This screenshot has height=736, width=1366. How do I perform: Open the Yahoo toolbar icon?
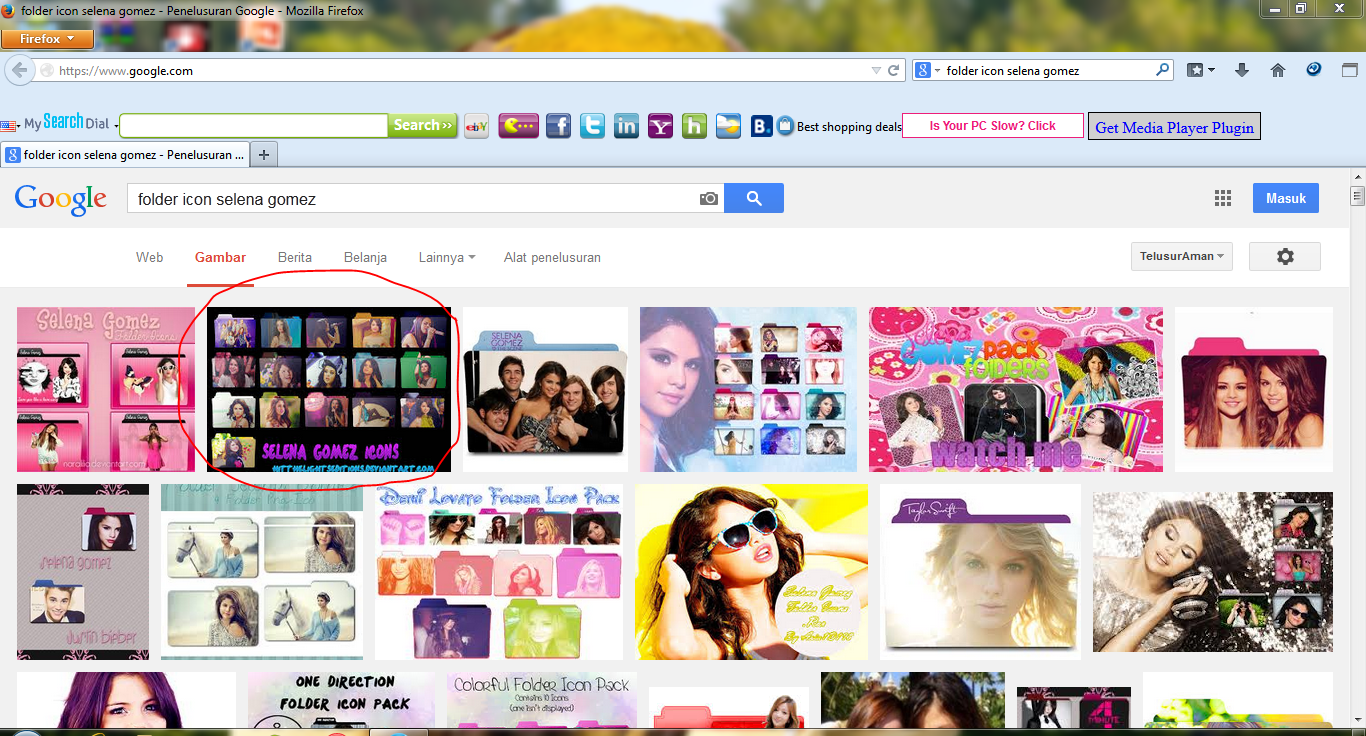pyautogui.click(x=660, y=126)
